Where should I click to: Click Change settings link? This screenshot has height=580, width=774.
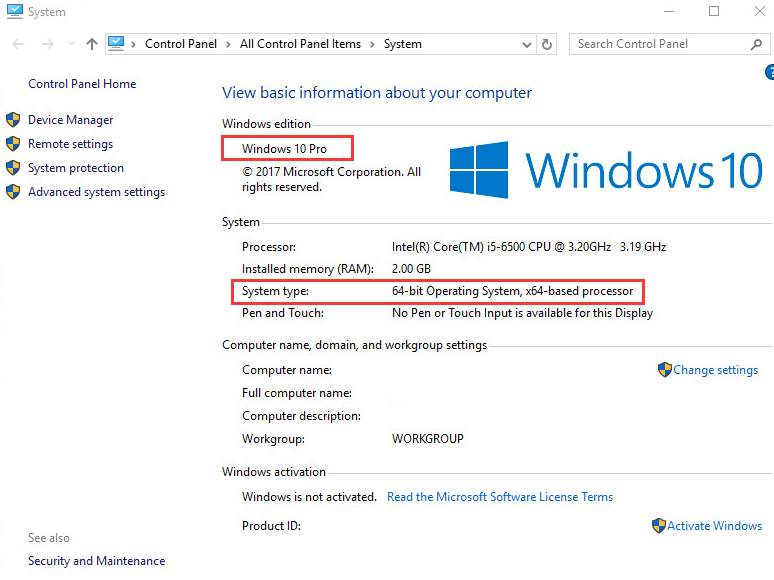(x=715, y=370)
